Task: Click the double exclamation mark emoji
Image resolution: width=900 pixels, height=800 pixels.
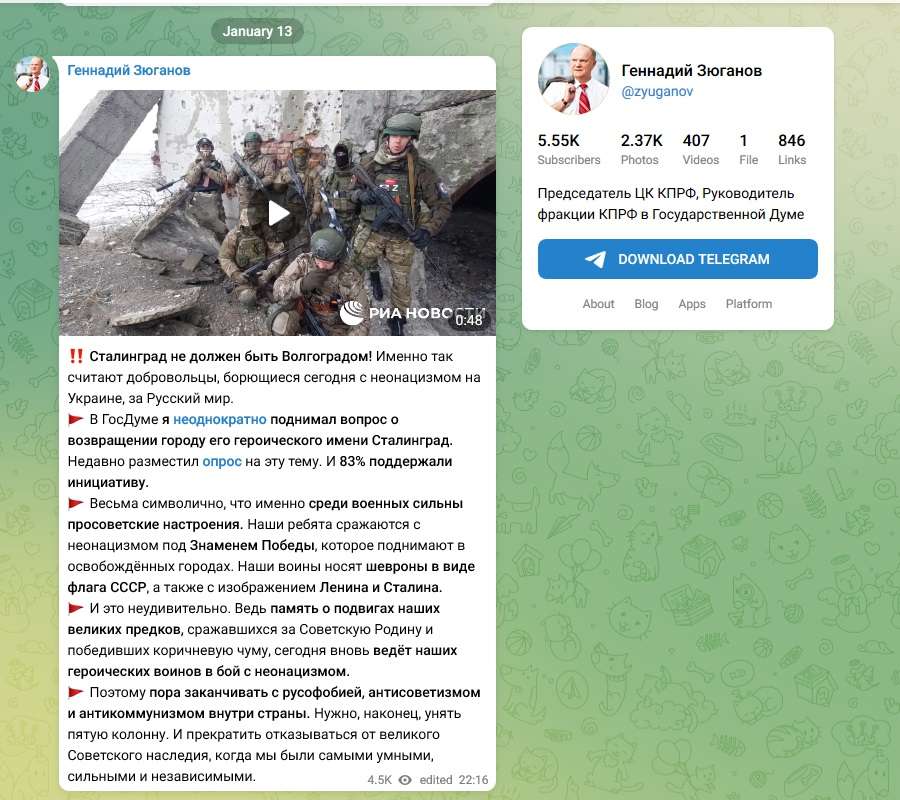Action: click(x=76, y=356)
